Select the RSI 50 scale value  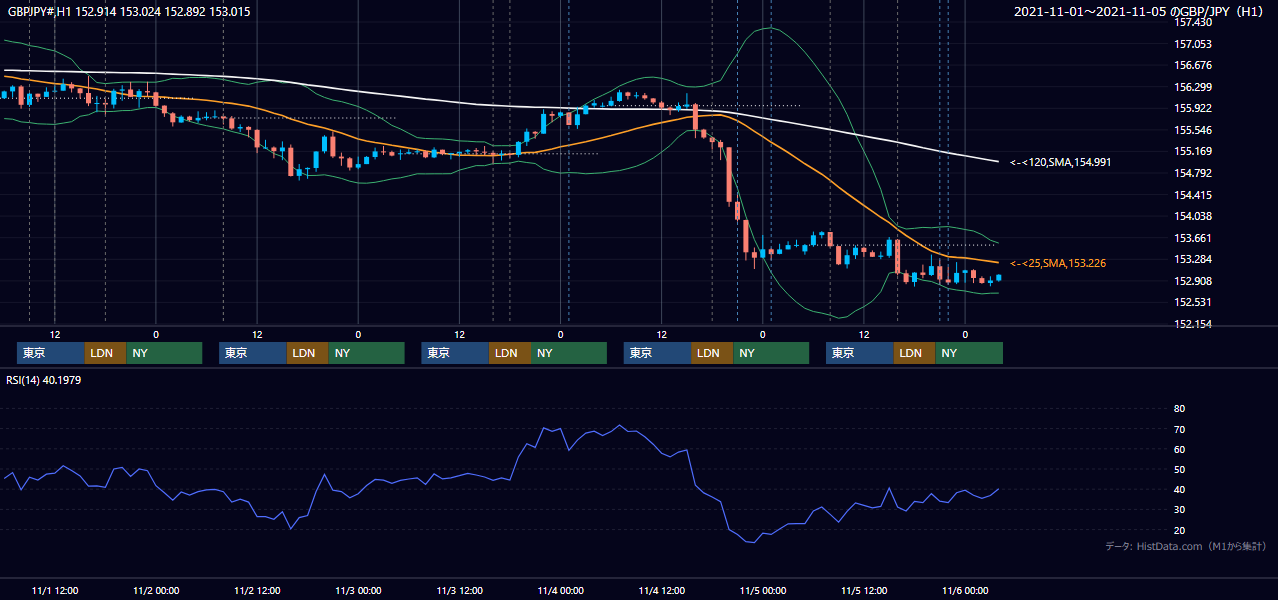(1179, 469)
